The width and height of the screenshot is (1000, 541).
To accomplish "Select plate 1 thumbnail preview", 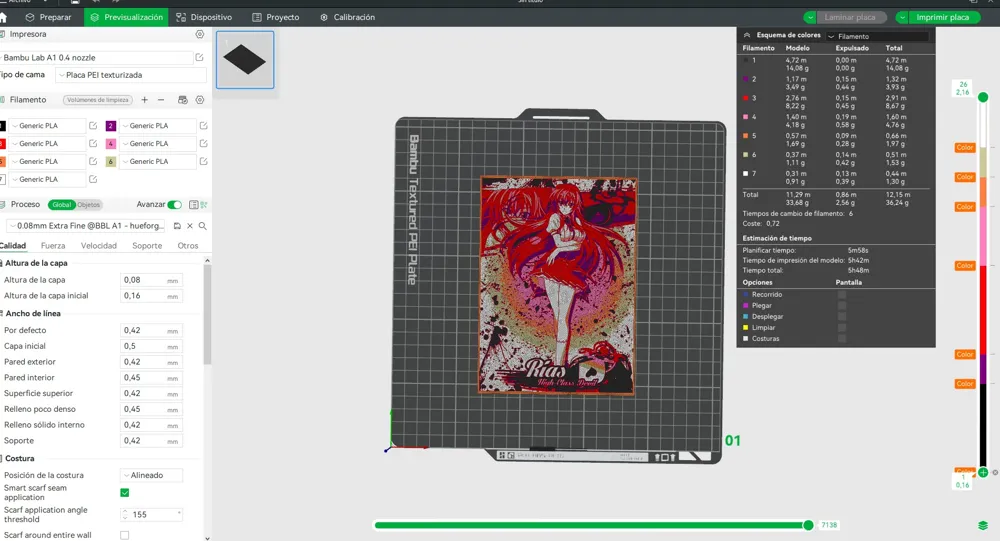I will 245,60.
